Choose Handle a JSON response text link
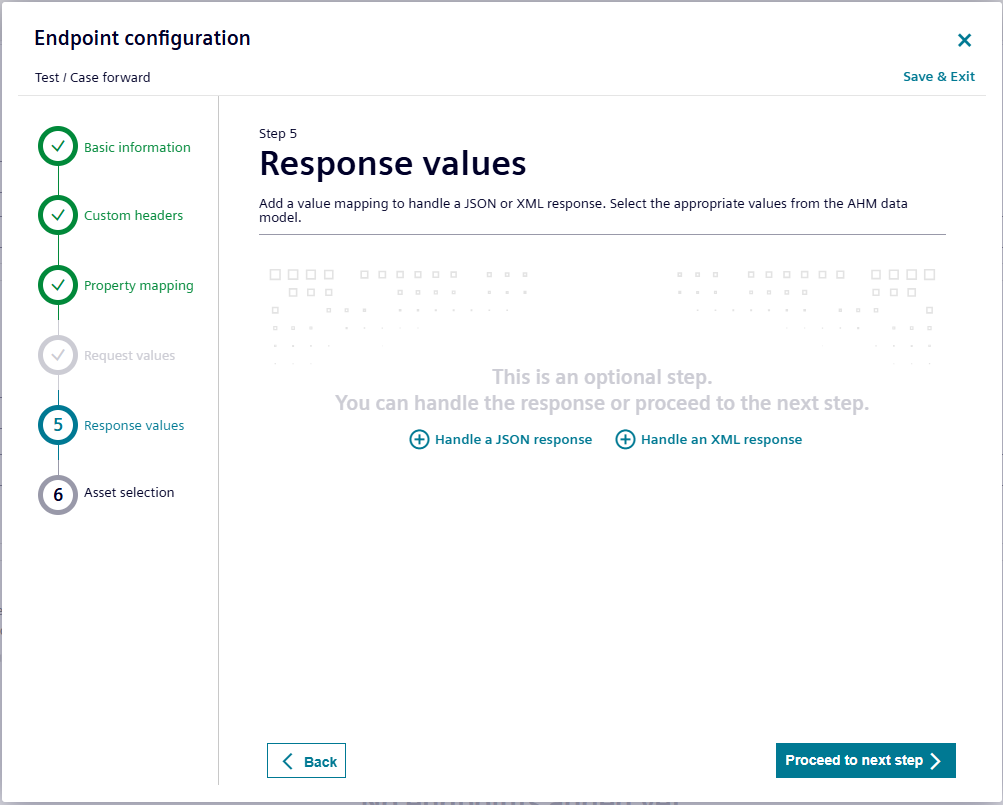Viewport: 1003px width, 805px height. tap(513, 440)
